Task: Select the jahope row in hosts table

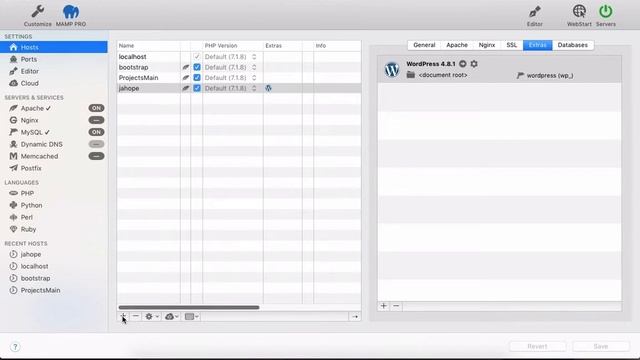Action: [239, 88]
